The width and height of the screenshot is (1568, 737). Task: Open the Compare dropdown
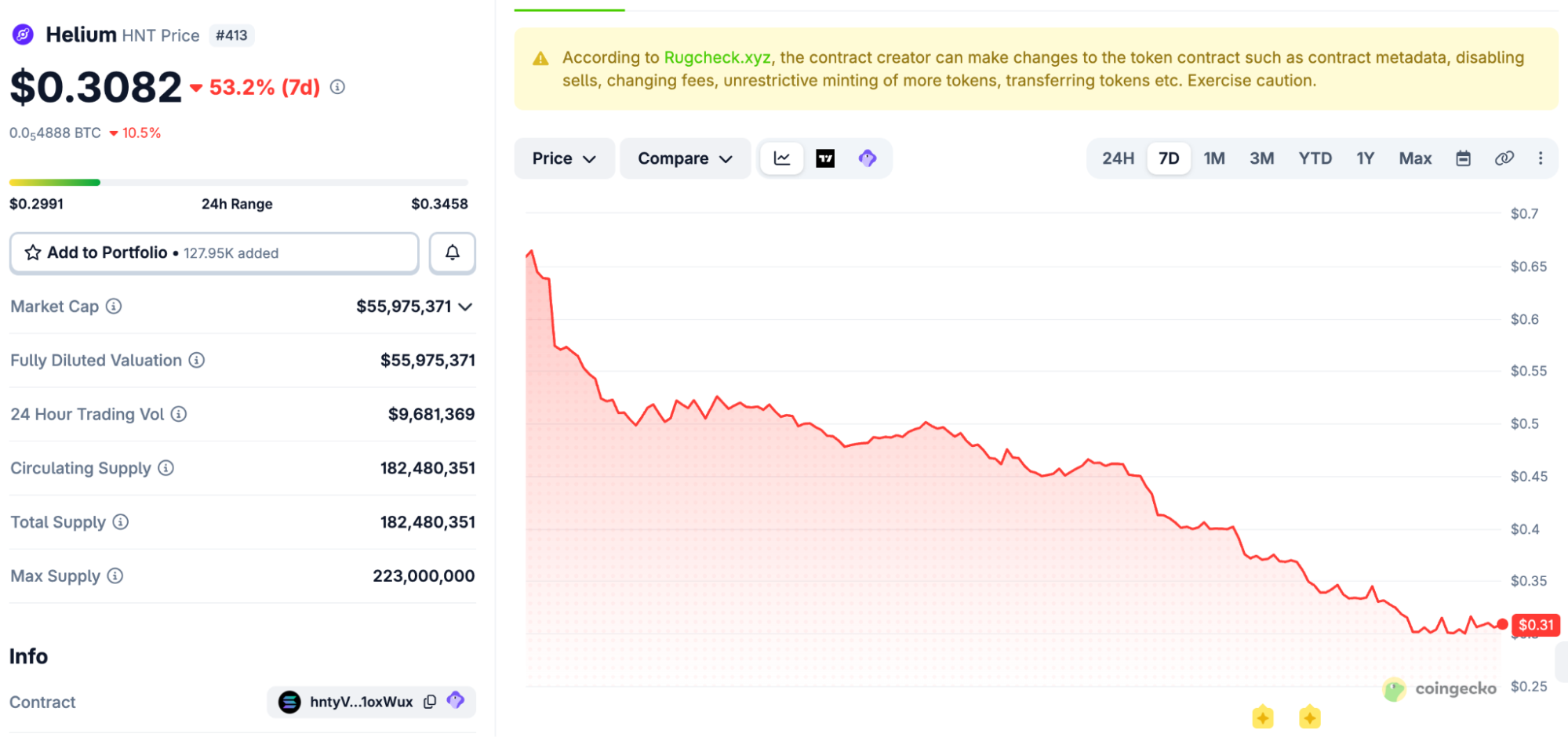pyautogui.click(x=685, y=158)
